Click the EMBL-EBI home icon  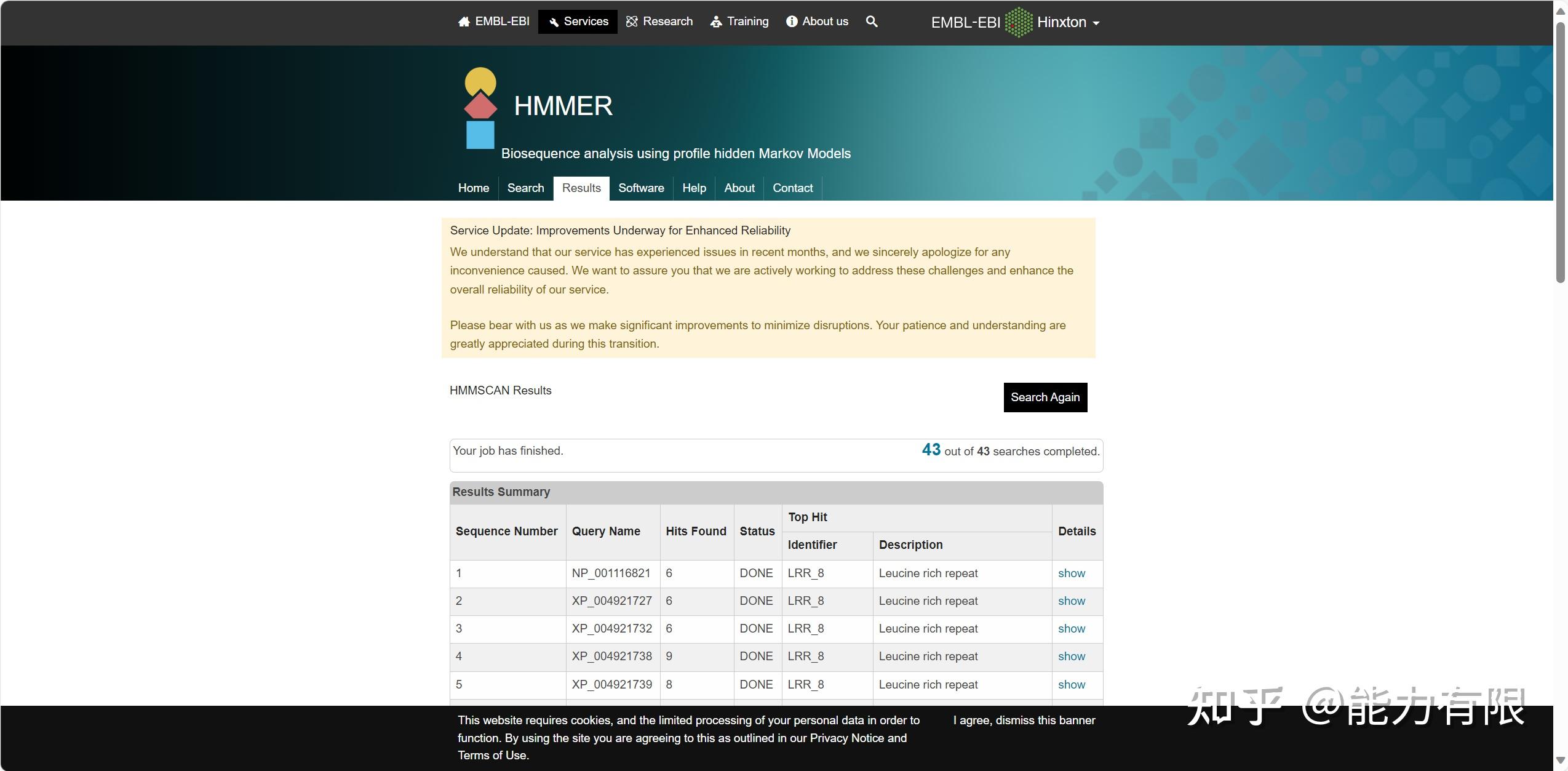pyautogui.click(x=464, y=22)
